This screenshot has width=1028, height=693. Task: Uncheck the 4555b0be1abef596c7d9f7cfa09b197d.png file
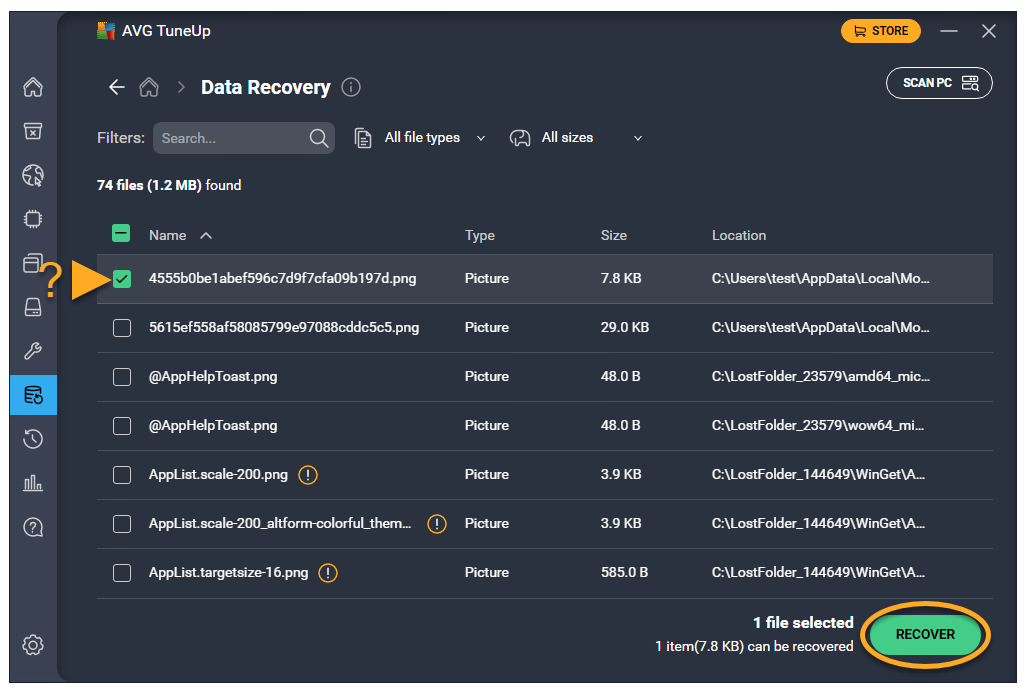point(122,279)
